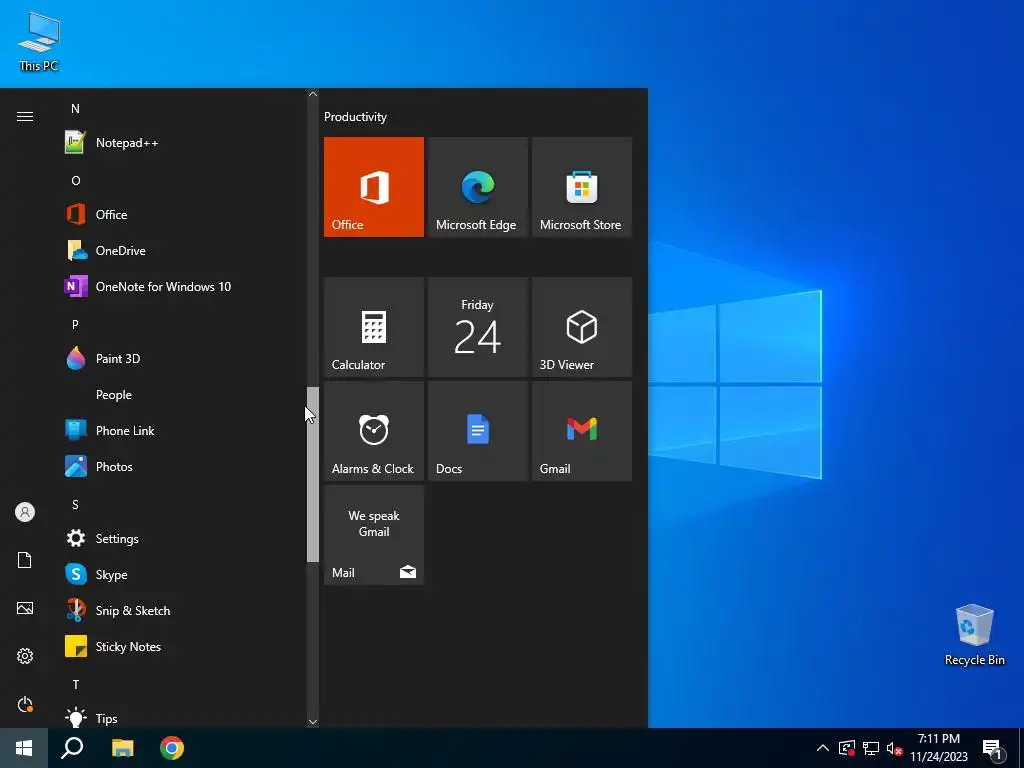The height and width of the screenshot is (768, 1024).
Task: Open the Microsoft Store tile
Action: (582, 187)
